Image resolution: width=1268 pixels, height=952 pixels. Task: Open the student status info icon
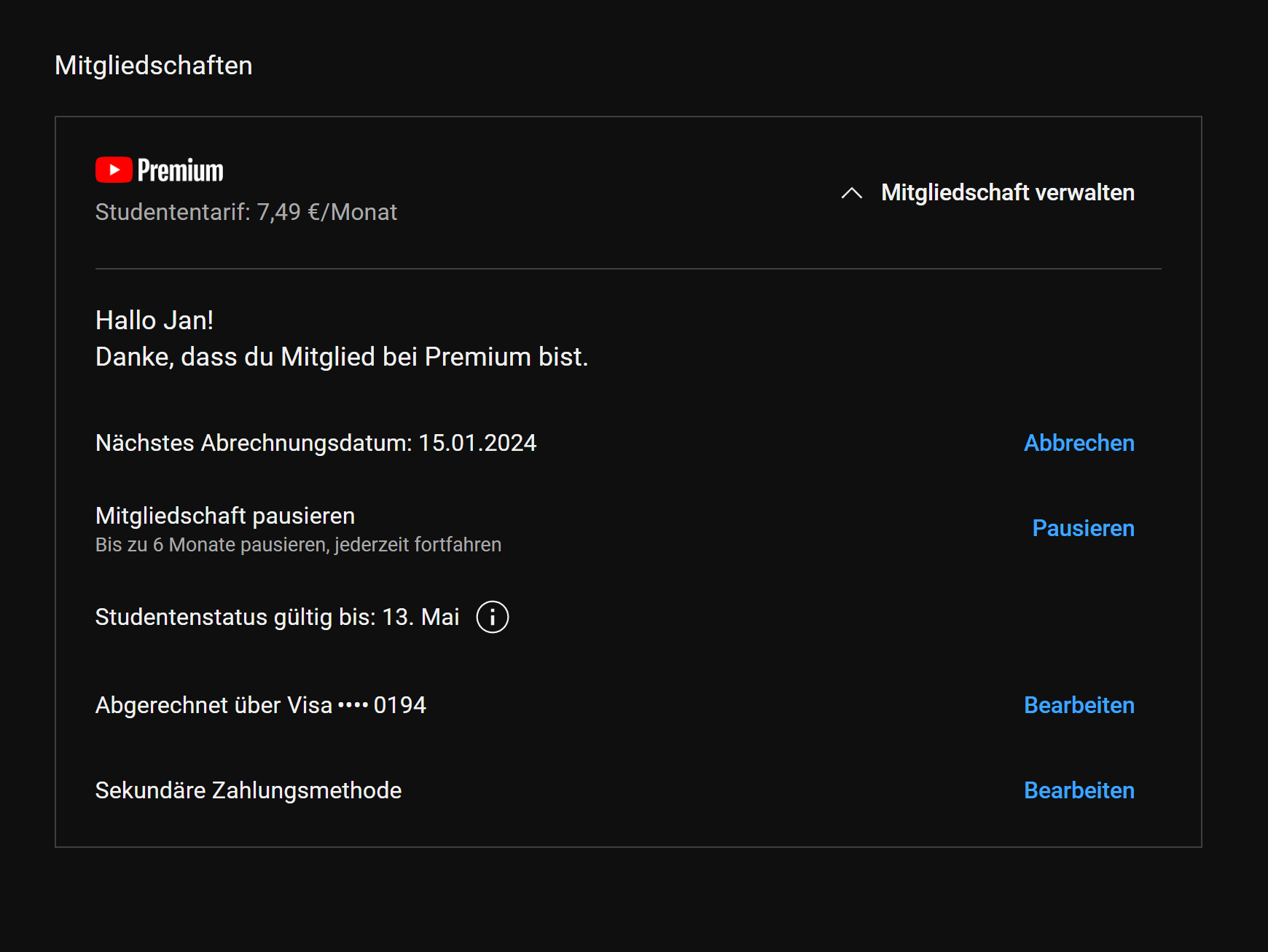point(492,617)
